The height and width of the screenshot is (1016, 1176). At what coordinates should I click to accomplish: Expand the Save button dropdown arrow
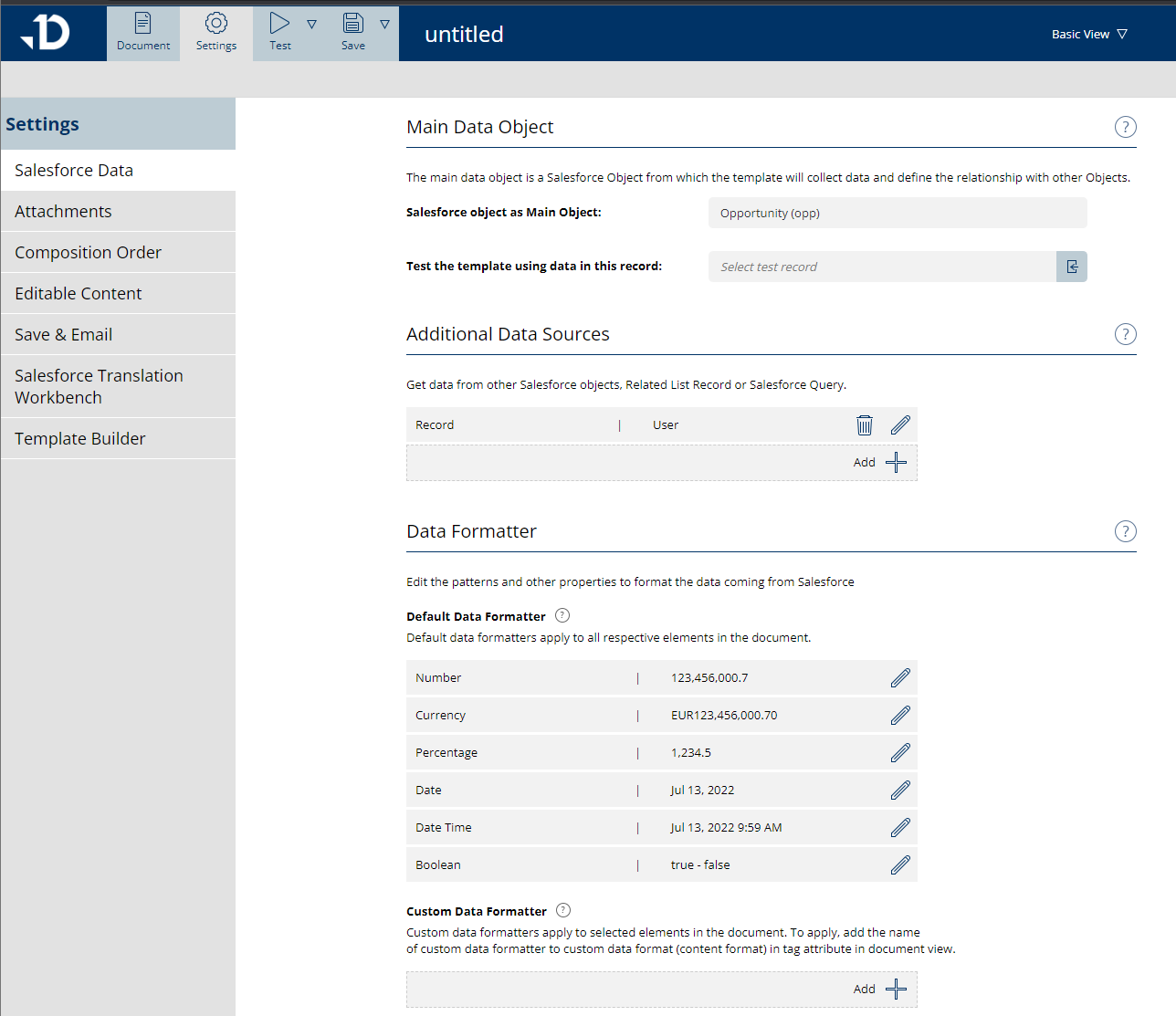point(385,25)
